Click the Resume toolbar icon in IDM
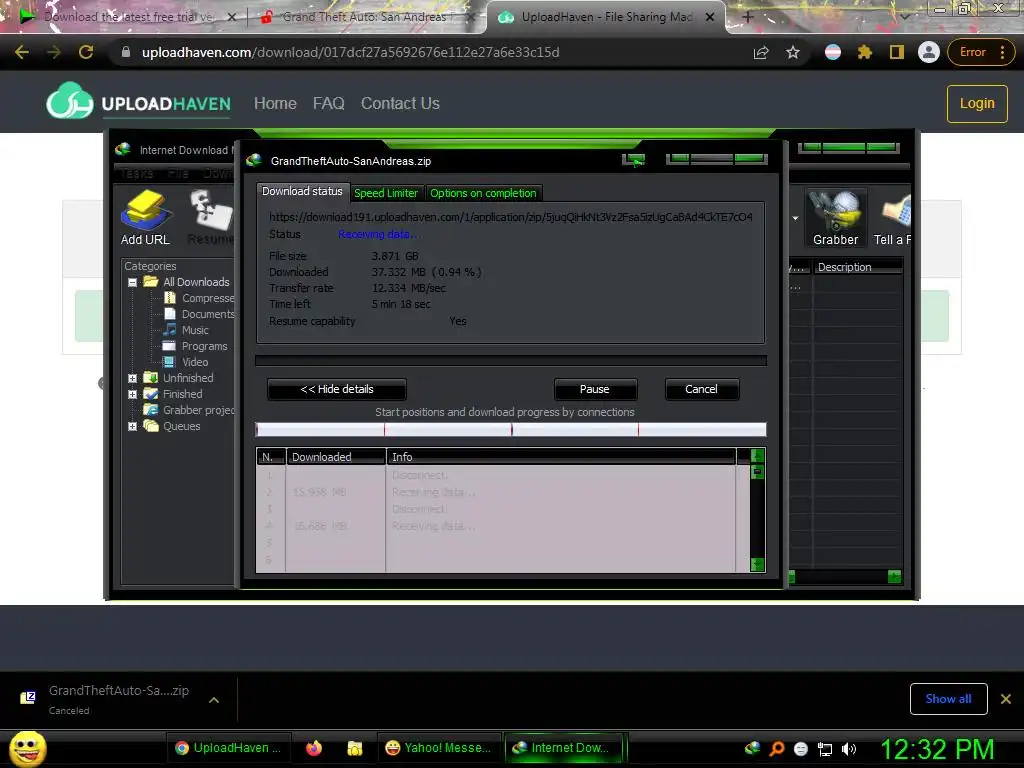1024x768 pixels. click(210, 218)
